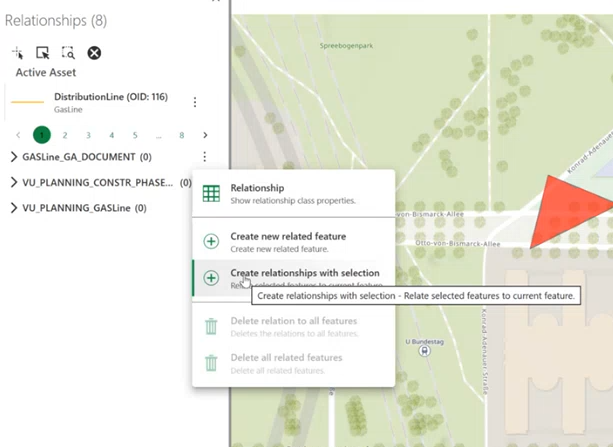The width and height of the screenshot is (613, 447).
Task: Choose Create relationships with selection
Action: point(304,273)
